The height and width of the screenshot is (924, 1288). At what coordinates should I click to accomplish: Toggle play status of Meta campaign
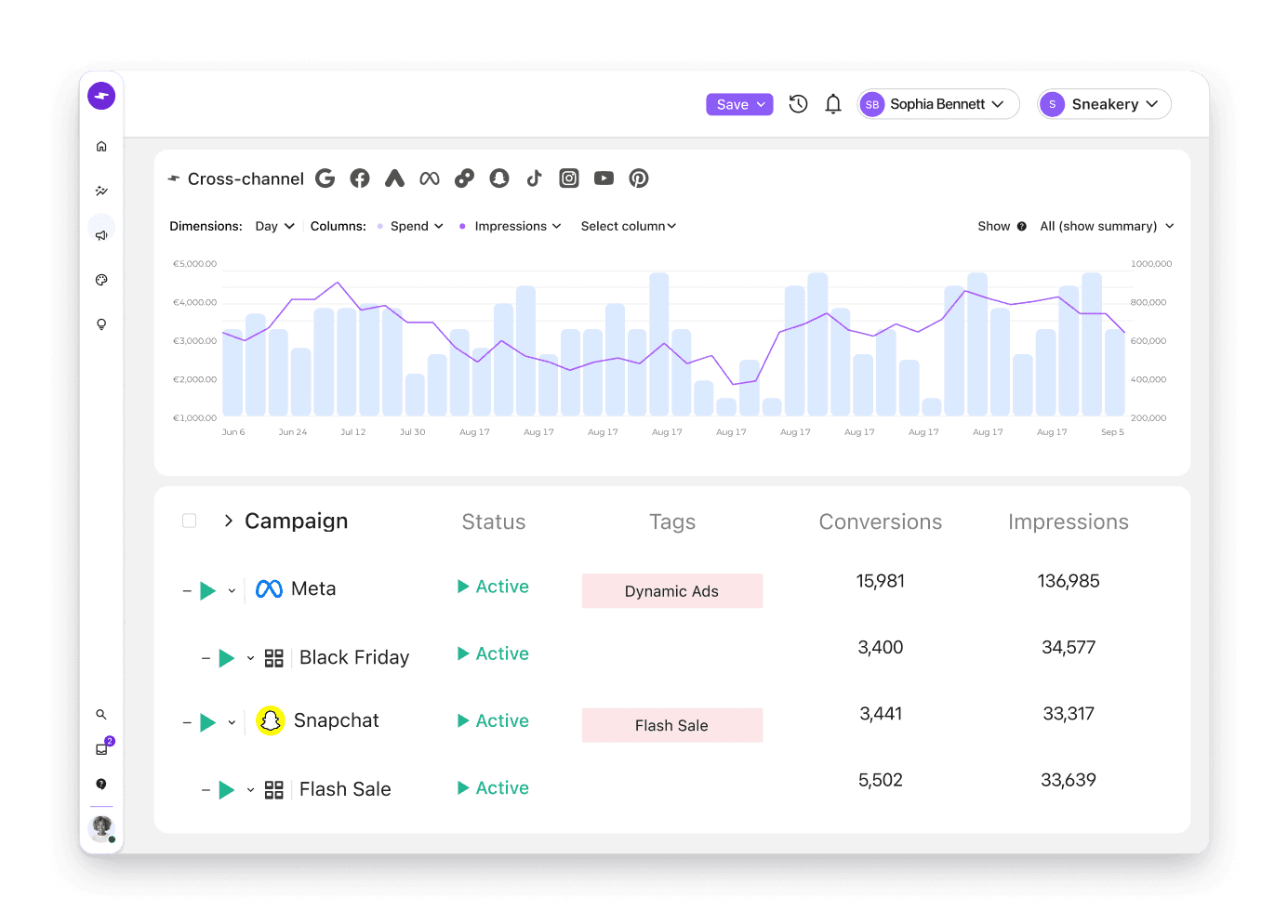pyautogui.click(x=208, y=590)
